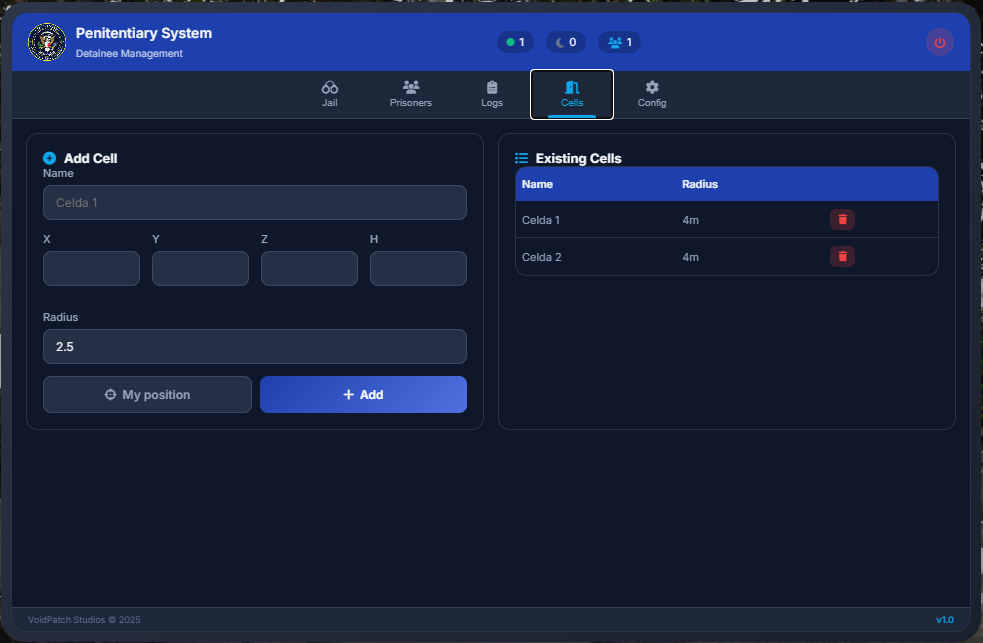Delete Celda 2 using trash icon
This screenshot has height=643, width=983.
842,257
